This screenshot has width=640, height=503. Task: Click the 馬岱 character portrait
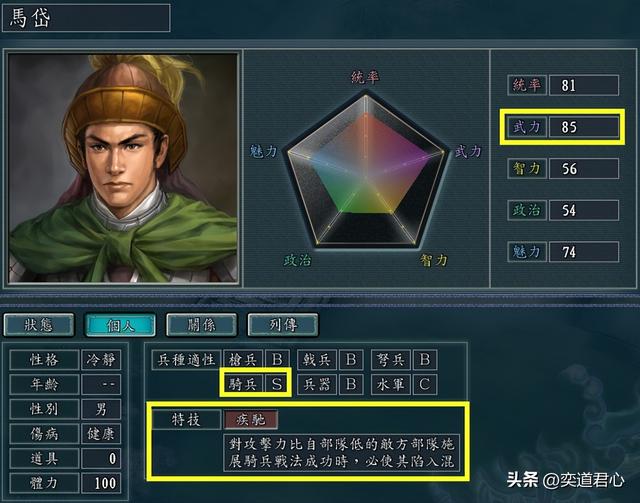tap(123, 168)
